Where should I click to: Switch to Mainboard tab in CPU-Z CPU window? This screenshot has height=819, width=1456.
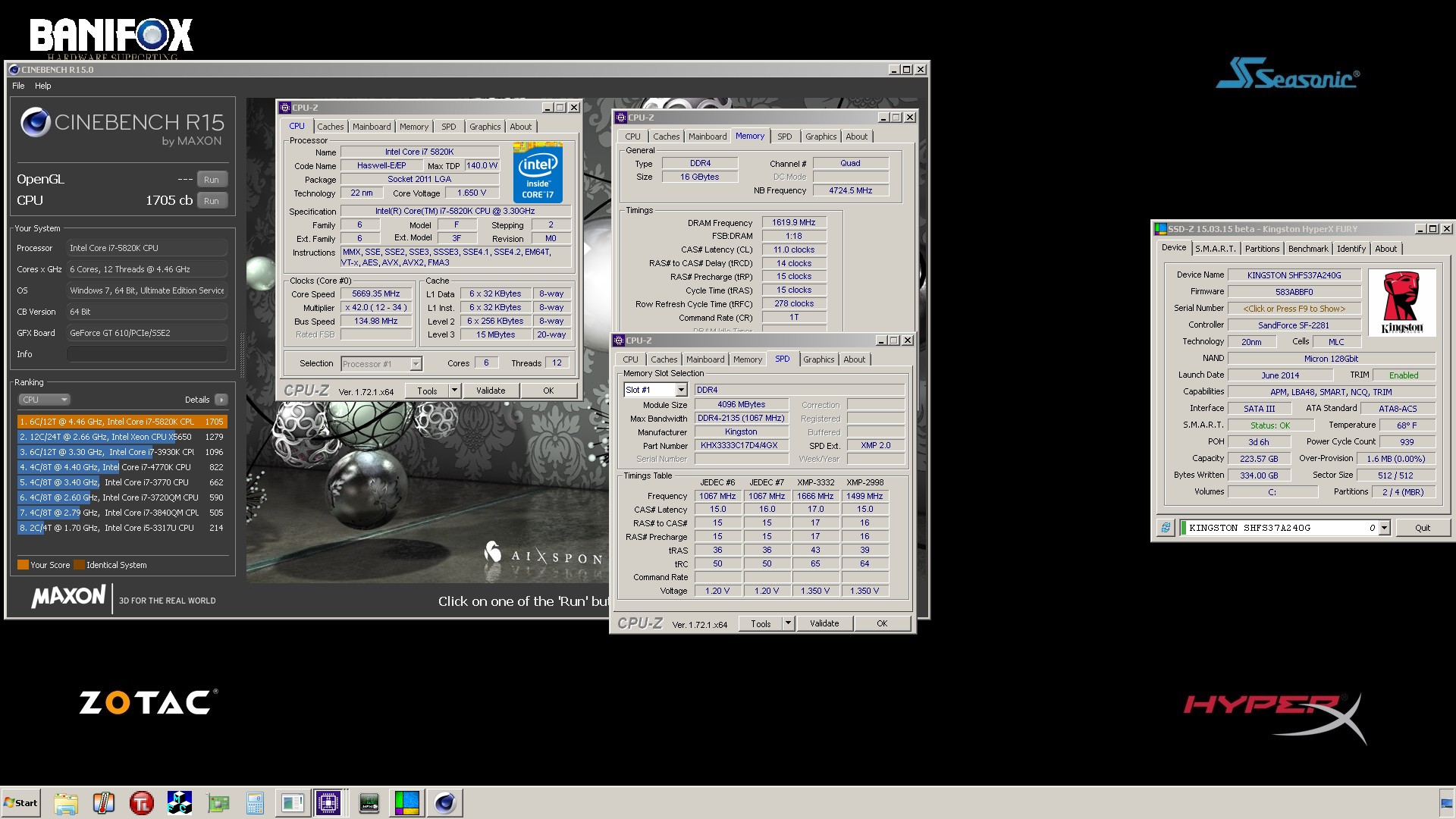(x=372, y=127)
